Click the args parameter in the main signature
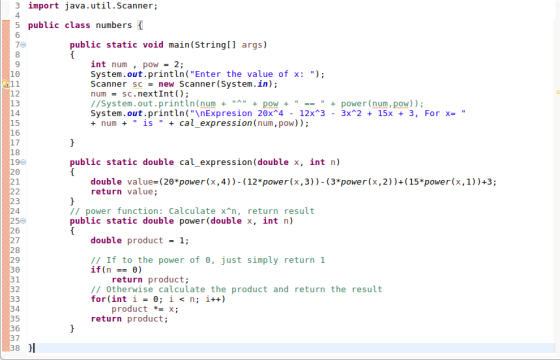Image resolution: width=560 pixels, height=360 pixels. (252, 45)
